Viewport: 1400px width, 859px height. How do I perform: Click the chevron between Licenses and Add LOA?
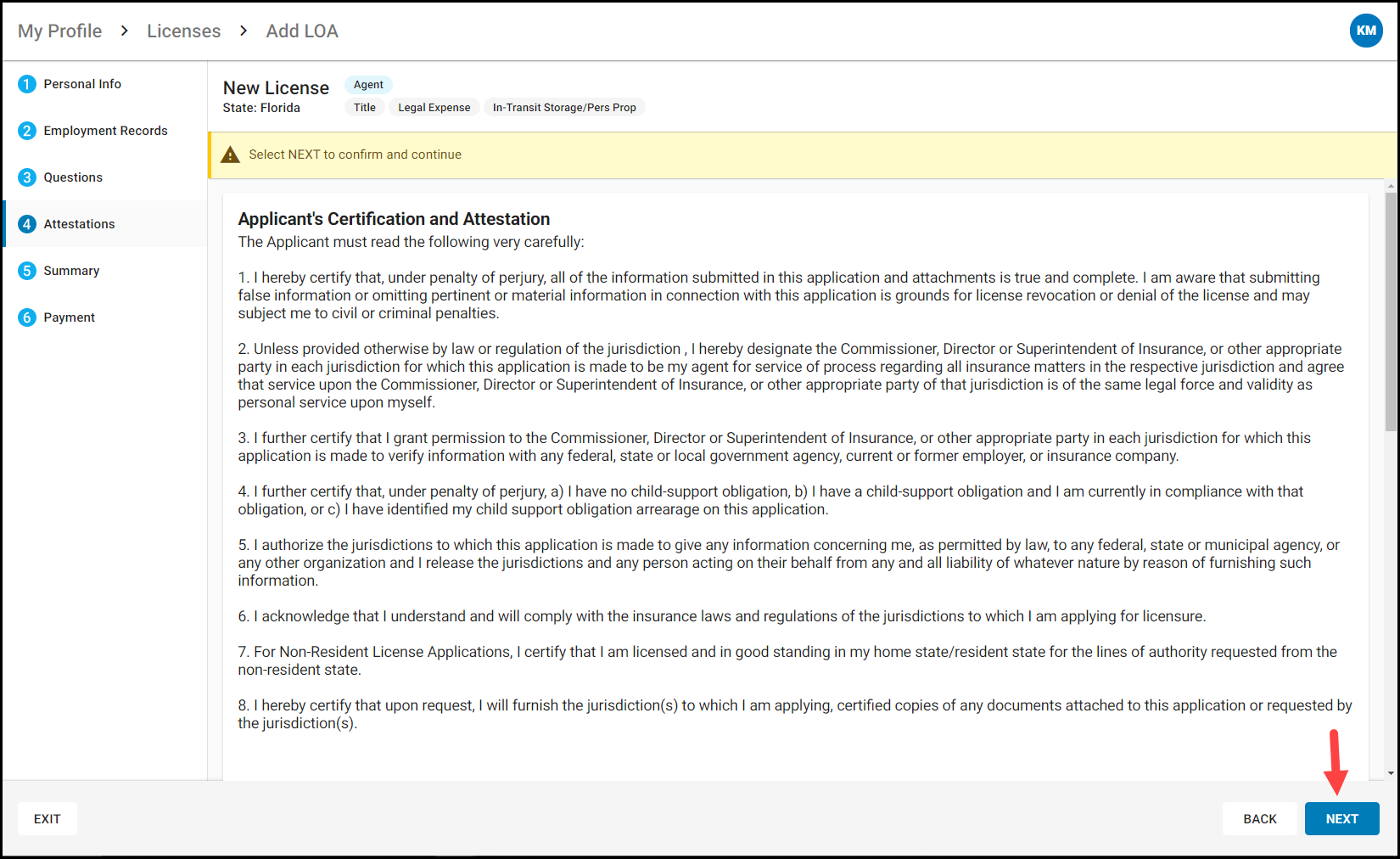243,30
